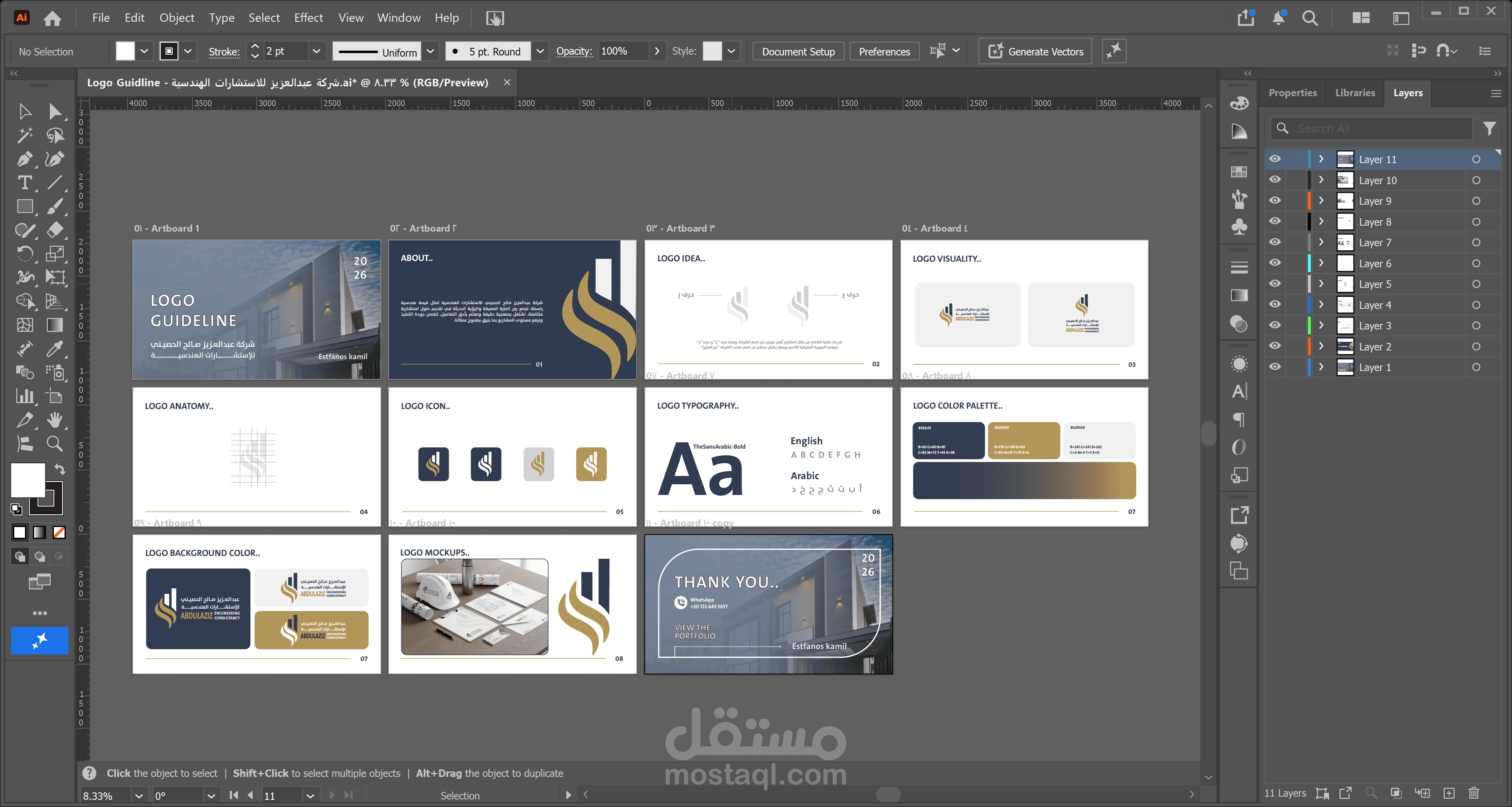
Task: Hide Layer 11 visibility eye
Action: pos(1275,159)
